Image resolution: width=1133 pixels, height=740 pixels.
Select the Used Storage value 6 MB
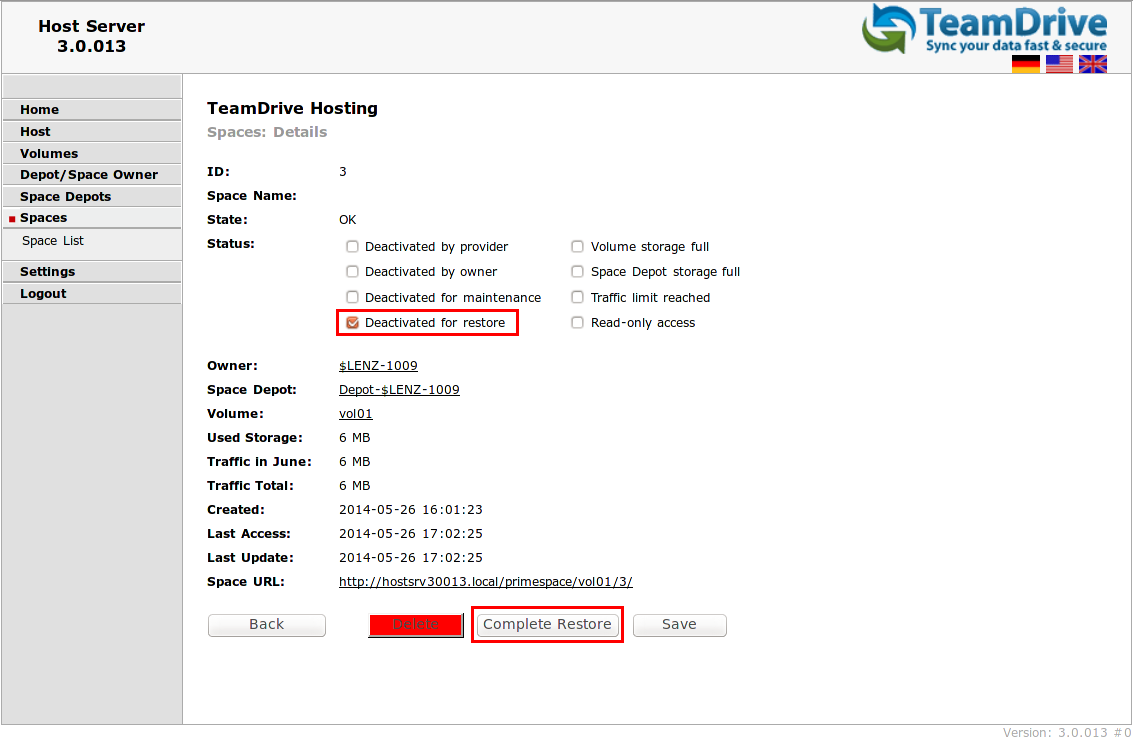(354, 438)
